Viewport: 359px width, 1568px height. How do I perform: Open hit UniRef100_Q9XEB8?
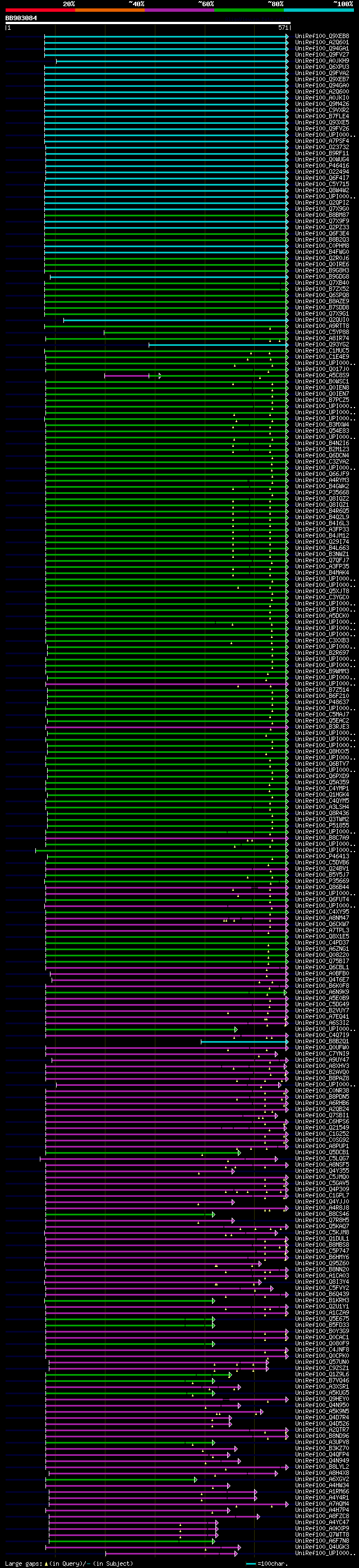(323, 36)
